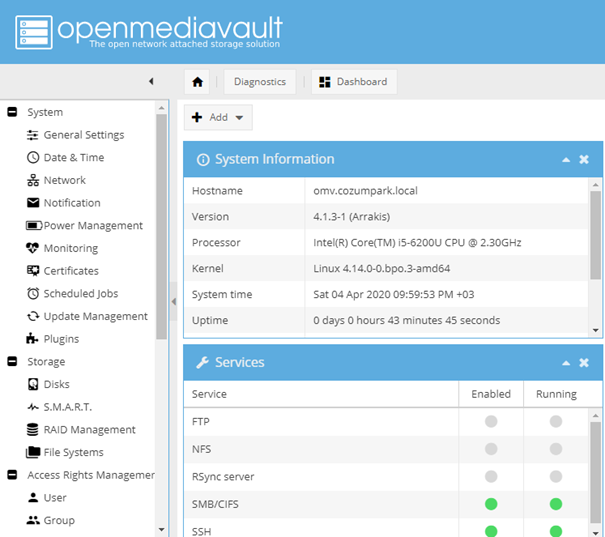Click the Scheduled Jobs alarm clock icon
This screenshot has width=605, height=537.
tap(33, 294)
